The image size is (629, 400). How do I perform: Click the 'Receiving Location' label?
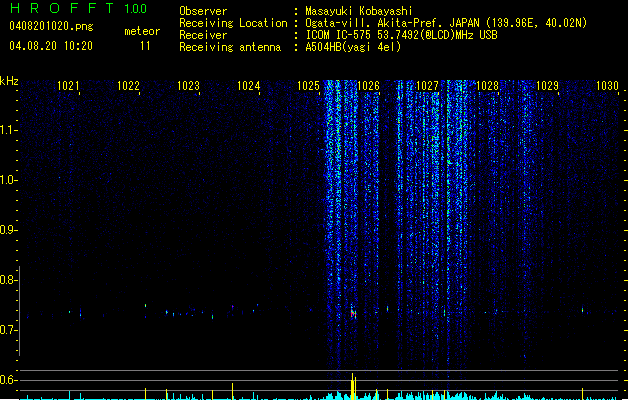233,23
